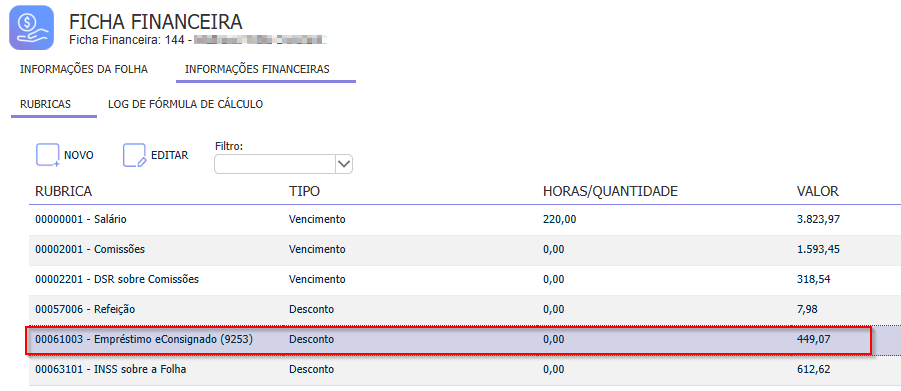Select the INSS sobre a Folha row
Viewport: 901px width, 391px height.
(x=465, y=370)
